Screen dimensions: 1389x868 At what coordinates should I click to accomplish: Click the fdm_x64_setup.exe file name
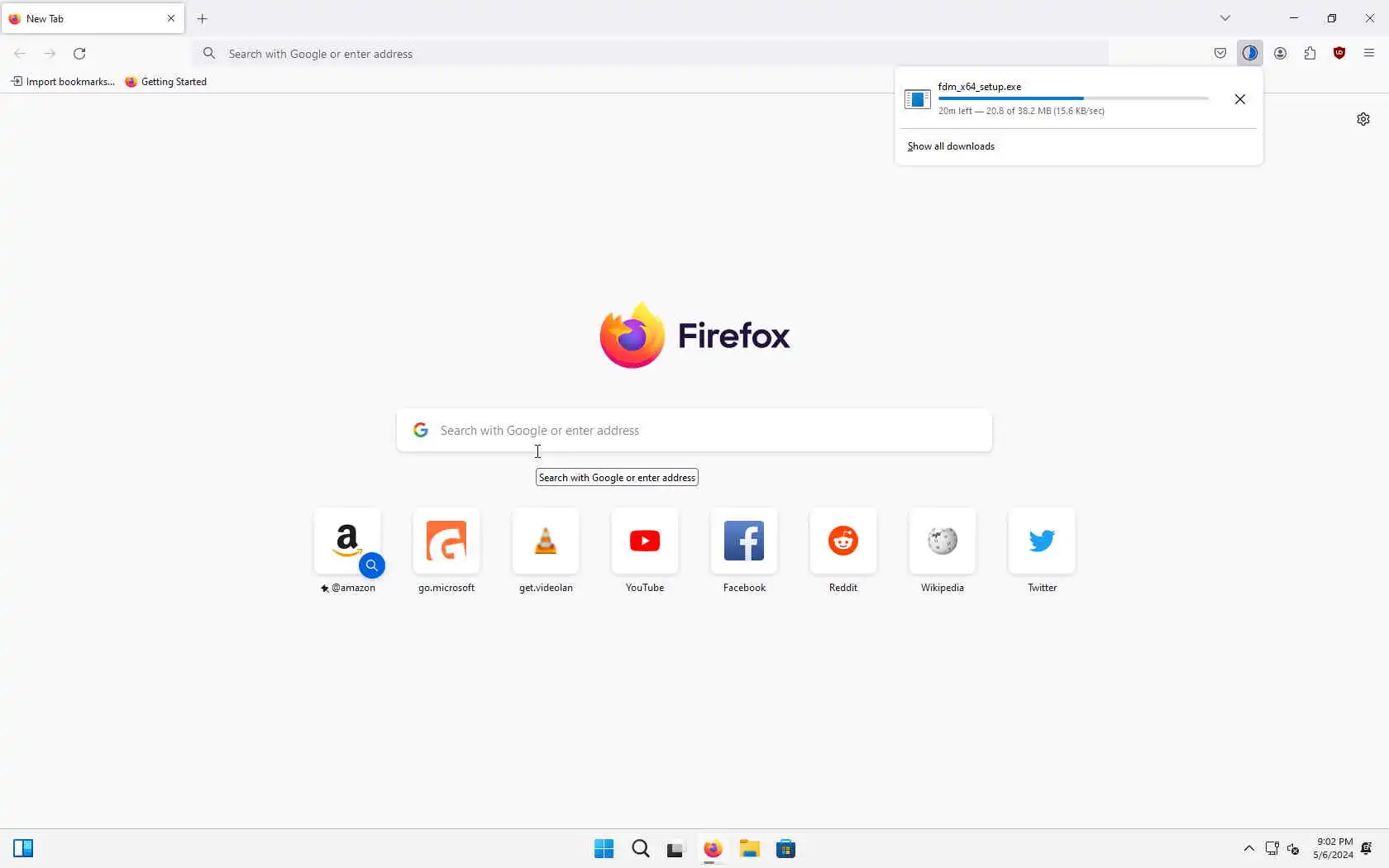980,86
